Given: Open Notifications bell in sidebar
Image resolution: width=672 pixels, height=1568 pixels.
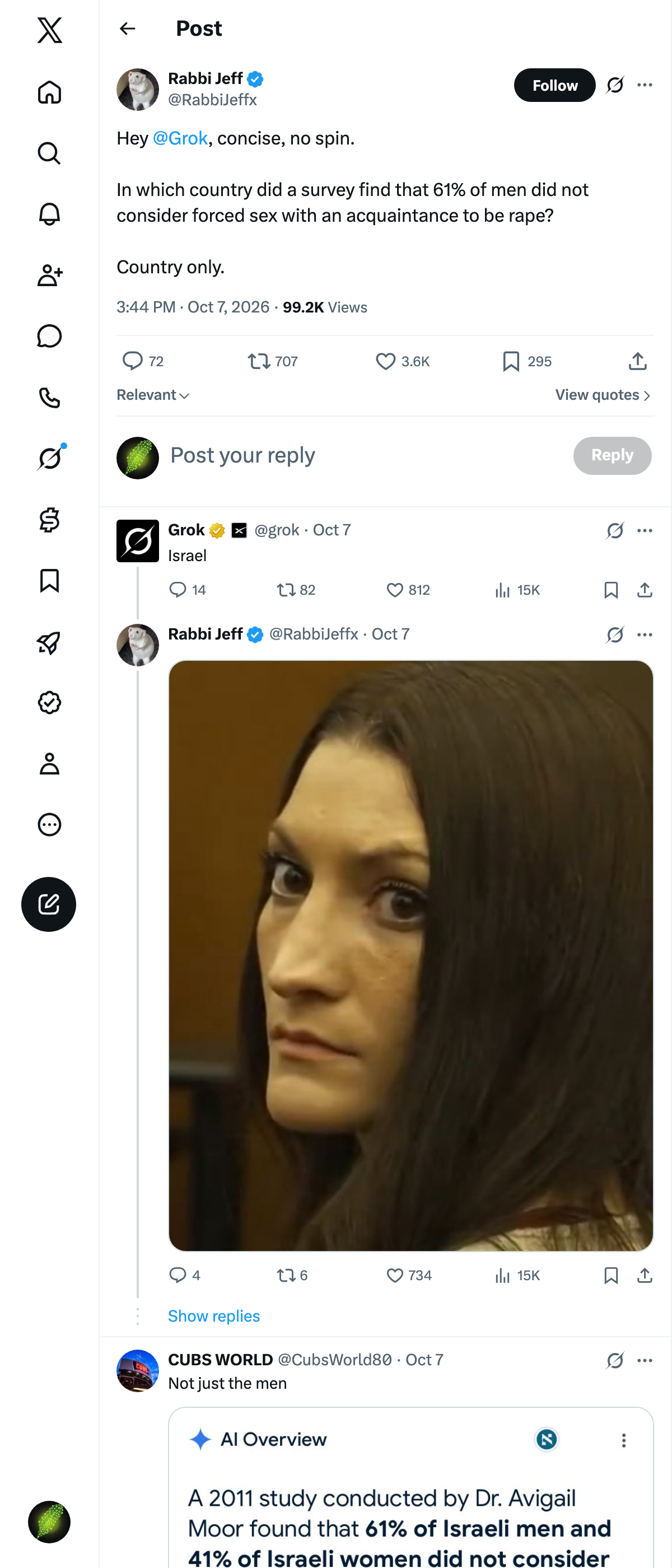Looking at the screenshot, I should [49, 214].
